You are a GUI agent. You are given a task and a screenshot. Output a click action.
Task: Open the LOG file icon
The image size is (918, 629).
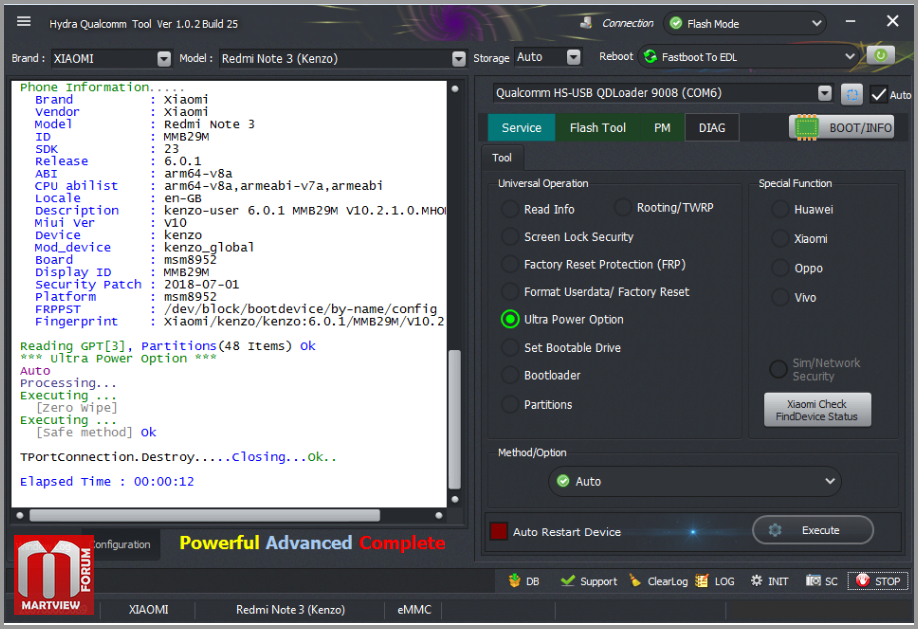702,581
